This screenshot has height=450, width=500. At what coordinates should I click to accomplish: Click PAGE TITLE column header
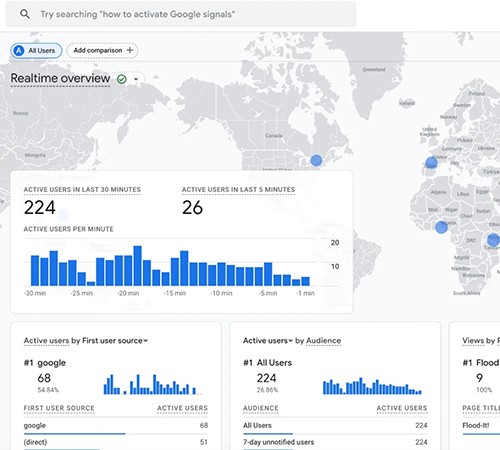pyautogui.click(x=481, y=408)
